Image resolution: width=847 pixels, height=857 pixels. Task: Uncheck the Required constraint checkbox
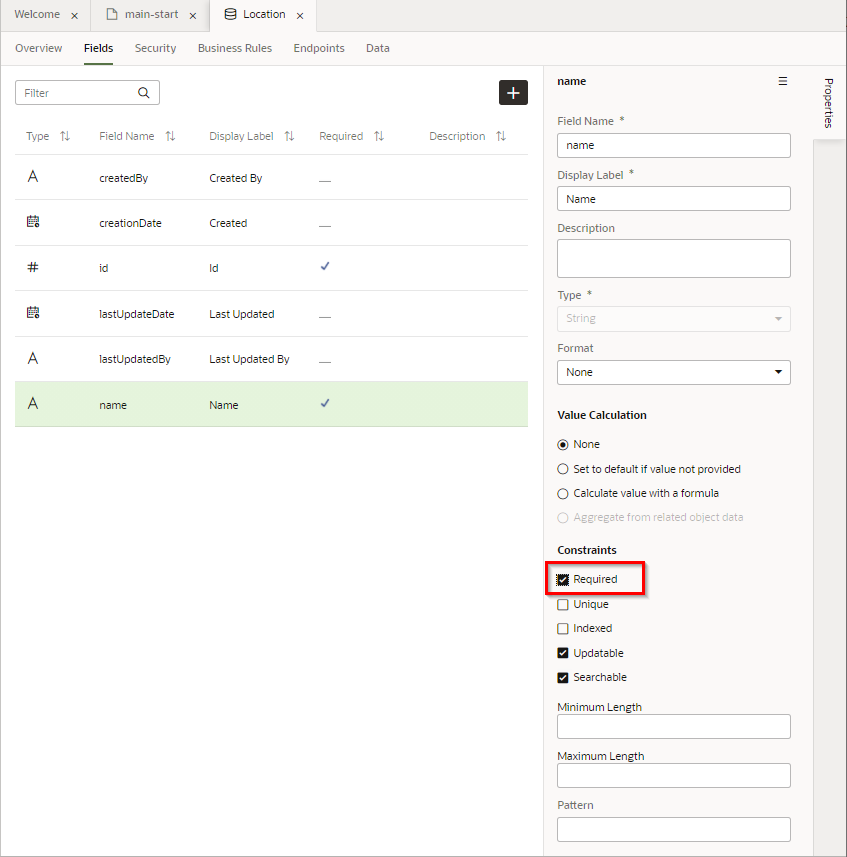563,579
